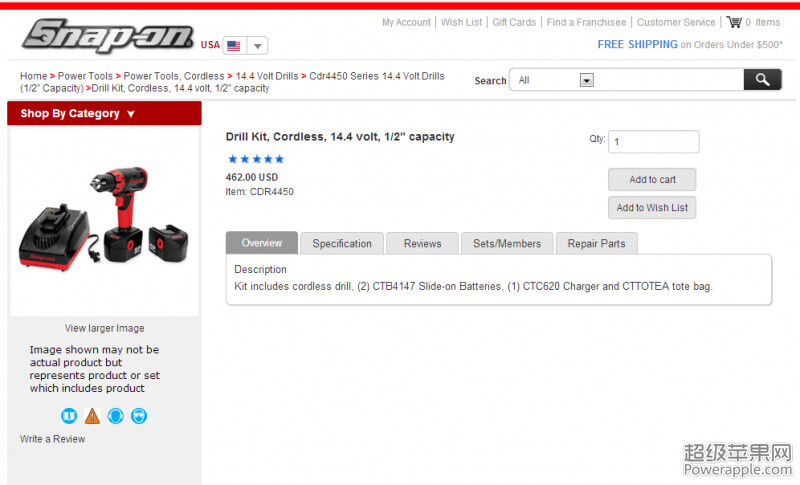Click the ear protection safety icon
Image resolution: width=800 pixels, height=485 pixels.
click(116, 416)
